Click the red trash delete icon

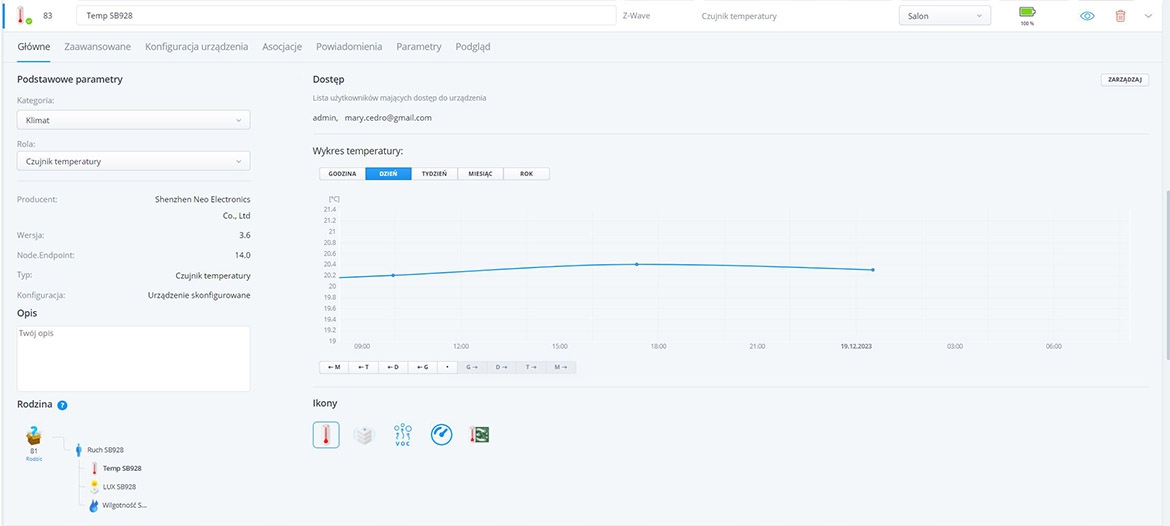(x=1120, y=16)
